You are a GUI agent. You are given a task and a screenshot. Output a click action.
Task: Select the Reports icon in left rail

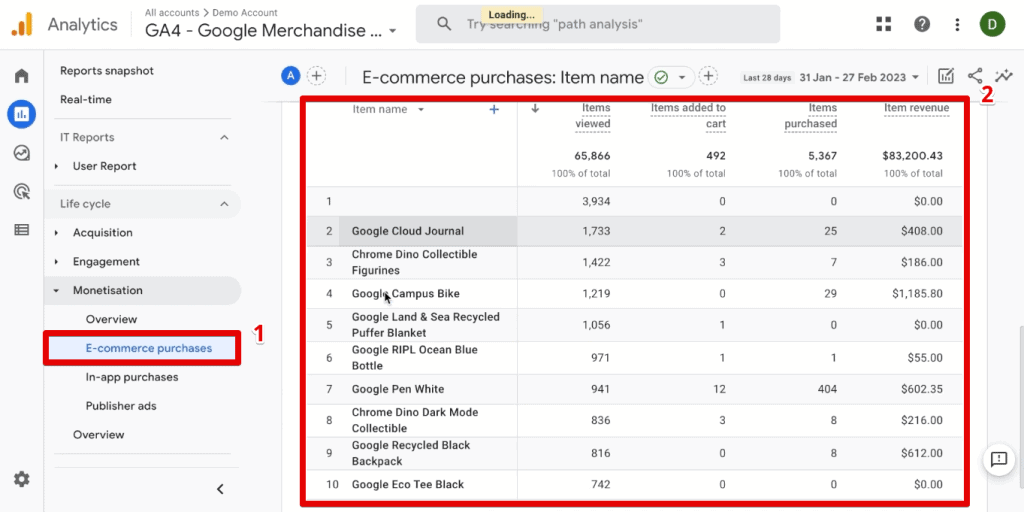coord(22,114)
